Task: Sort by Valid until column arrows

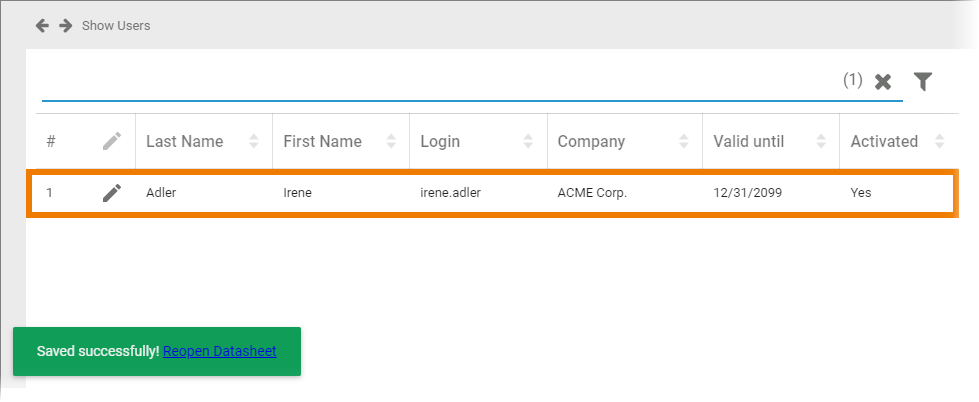Action: [821, 142]
